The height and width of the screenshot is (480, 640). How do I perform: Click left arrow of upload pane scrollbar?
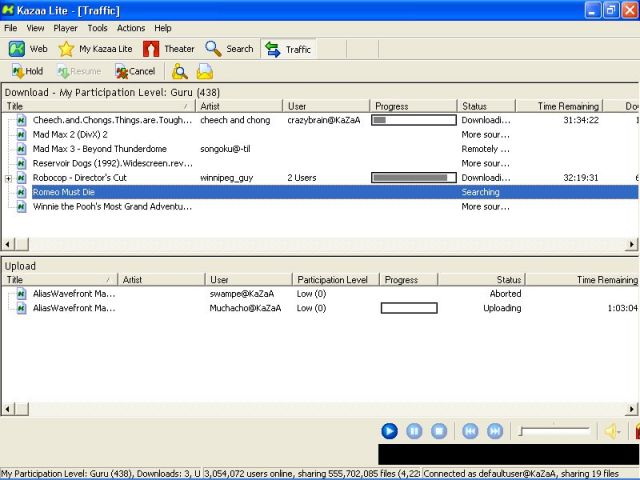click(x=8, y=409)
